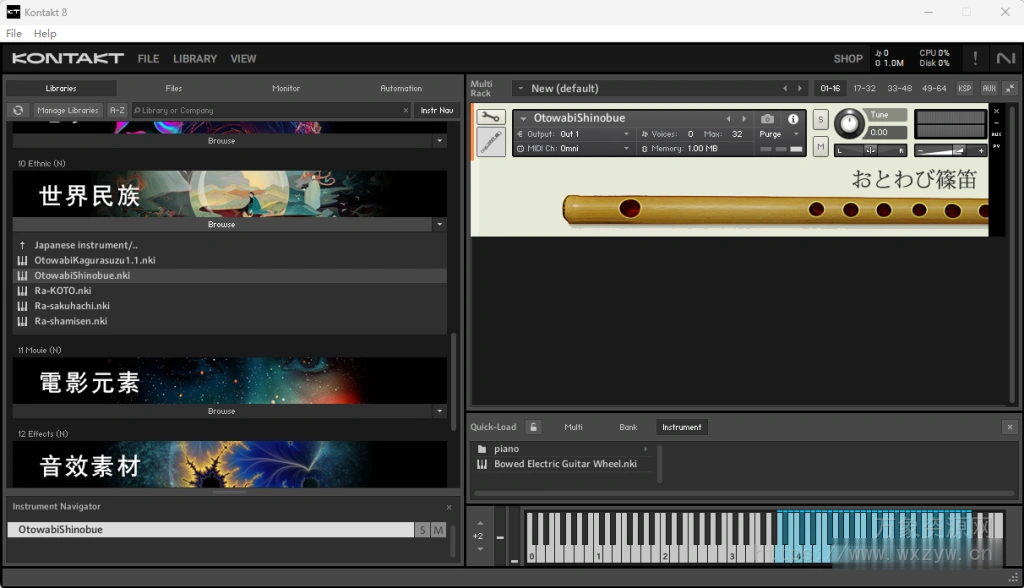
Task: Show instrument info via the i icon
Action: (x=793, y=119)
